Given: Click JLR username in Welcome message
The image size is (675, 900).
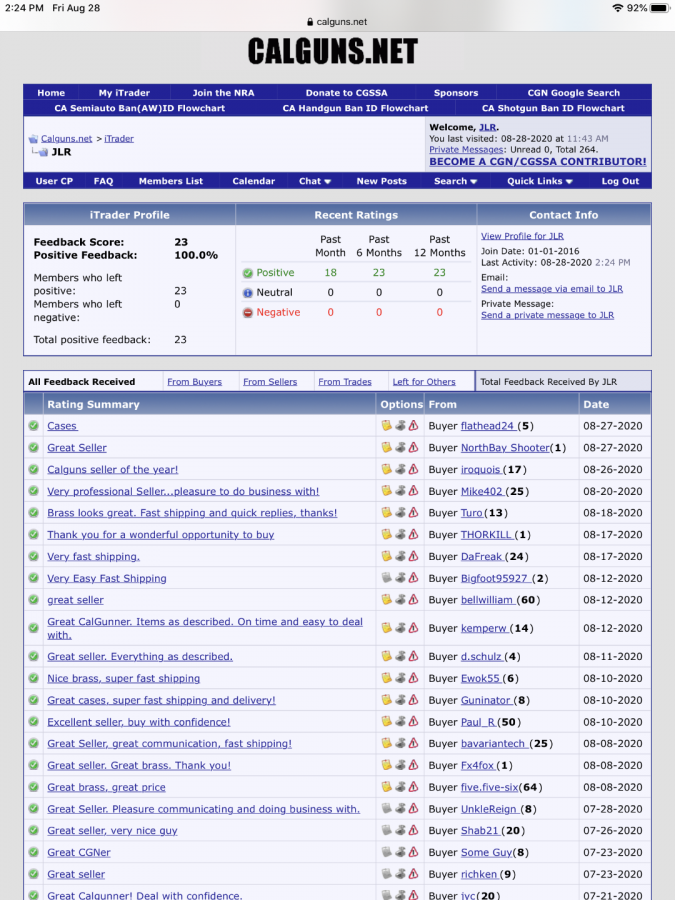Looking at the screenshot, I should click(487, 127).
